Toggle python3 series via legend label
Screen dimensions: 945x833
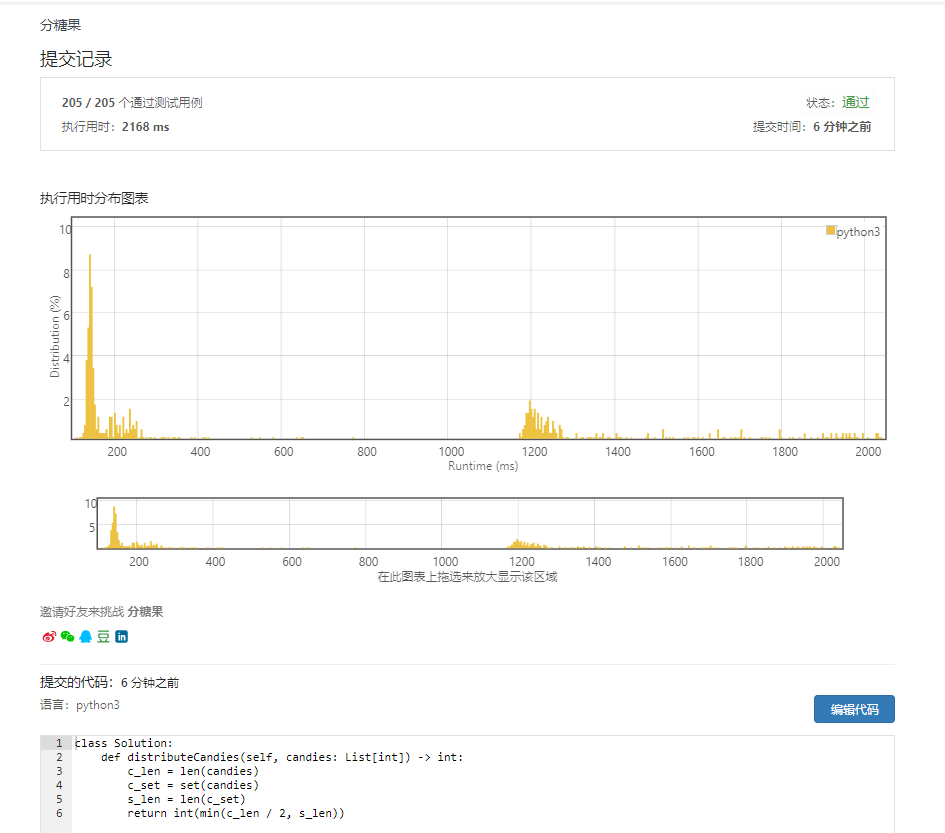858,231
